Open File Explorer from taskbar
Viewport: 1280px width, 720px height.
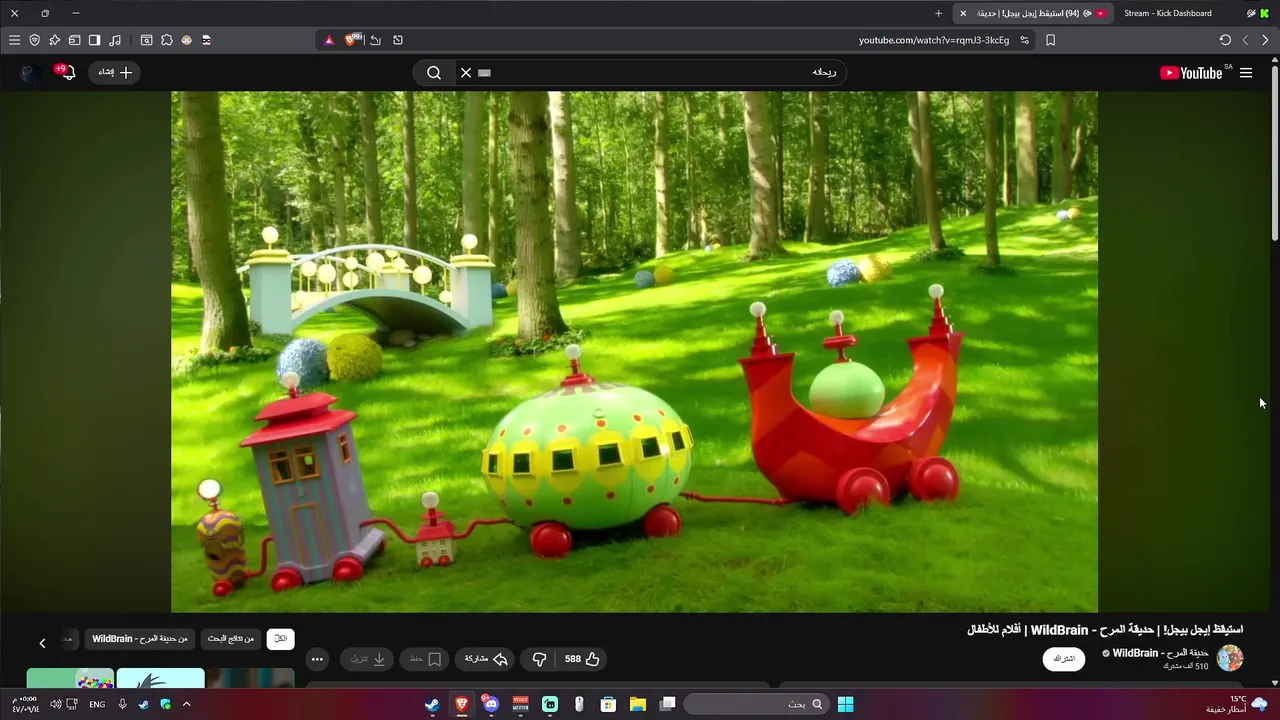(638, 704)
